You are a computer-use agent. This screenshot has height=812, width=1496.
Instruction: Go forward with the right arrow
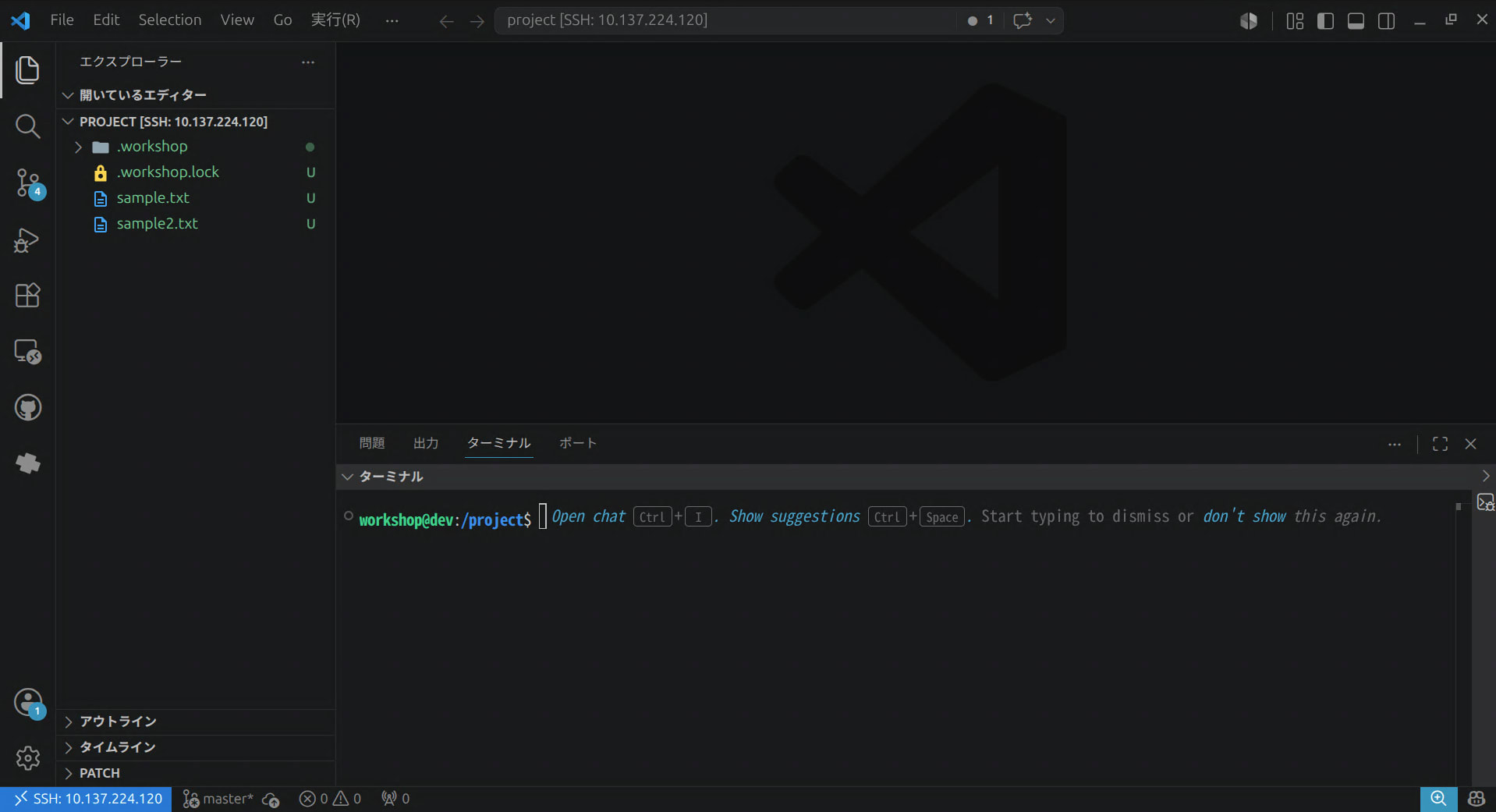click(477, 21)
